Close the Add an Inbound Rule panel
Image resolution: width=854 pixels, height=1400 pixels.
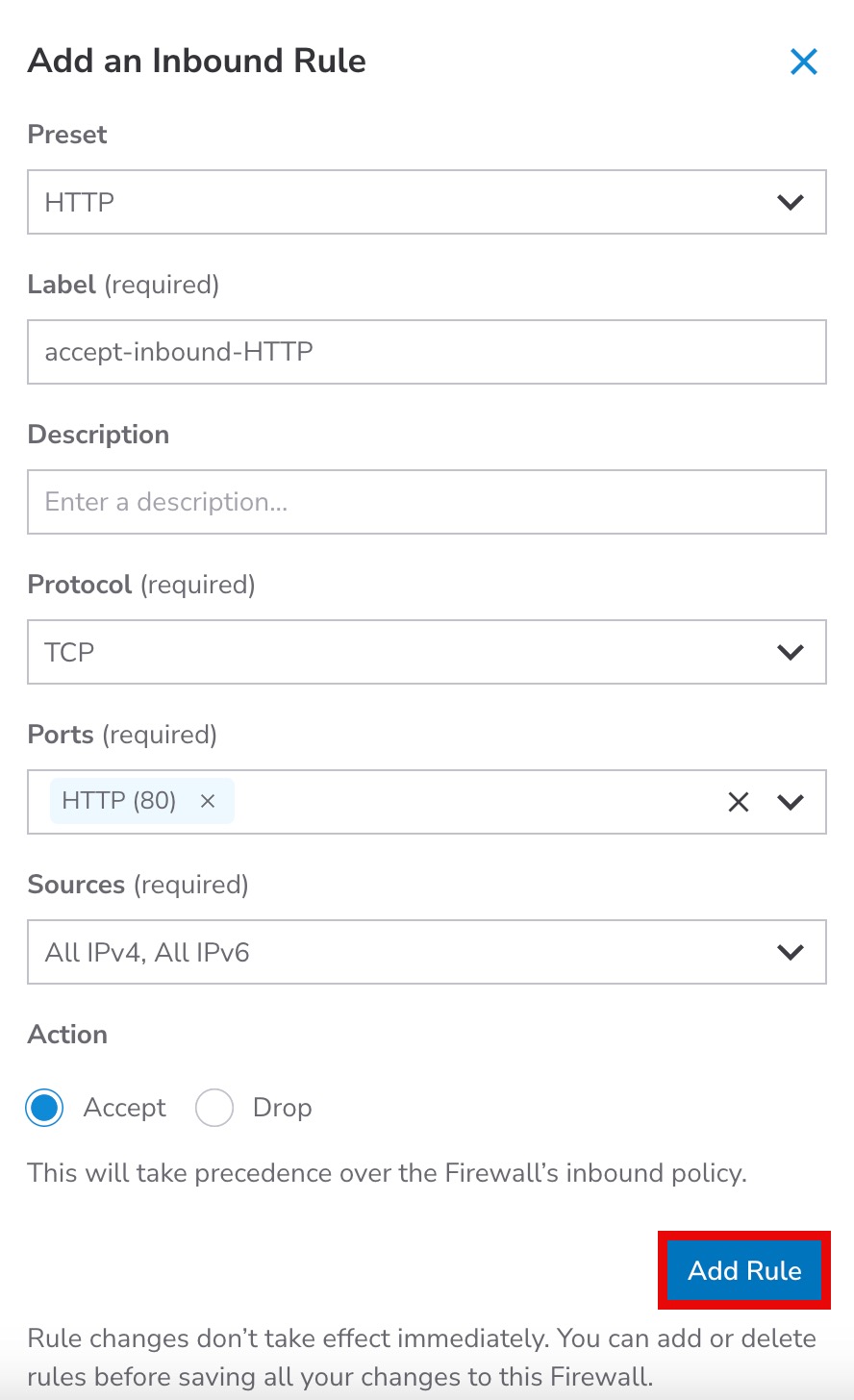point(803,62)
